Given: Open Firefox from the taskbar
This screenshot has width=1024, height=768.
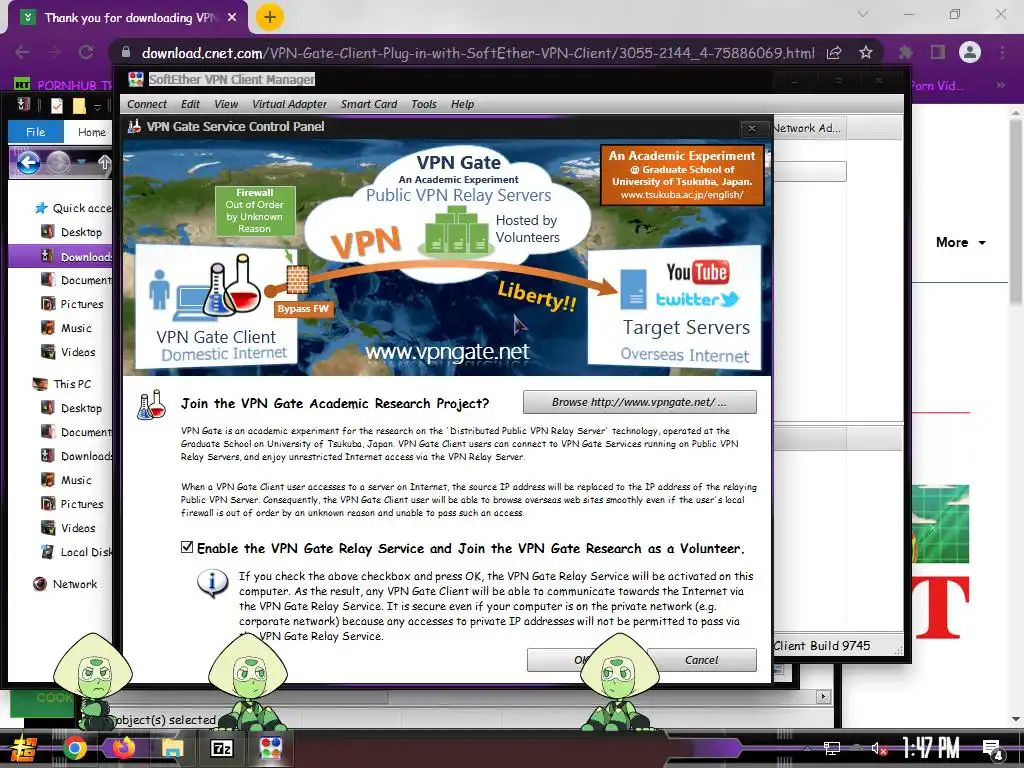Looking at the screenshot, I should [123, 748].
